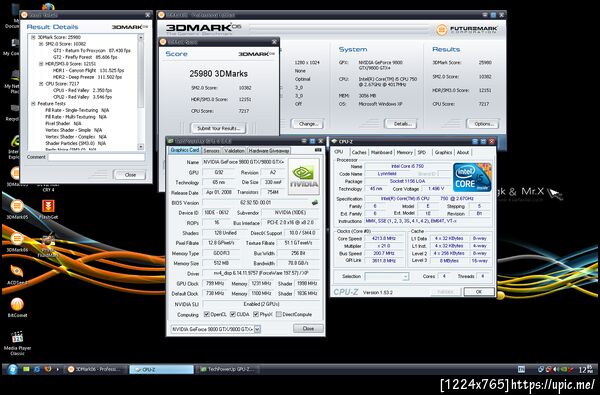The width and height of the screenshot is (600, 395).
Task: Switch to 3DMark06 taskbar button
Action: [x=95, y=369]
